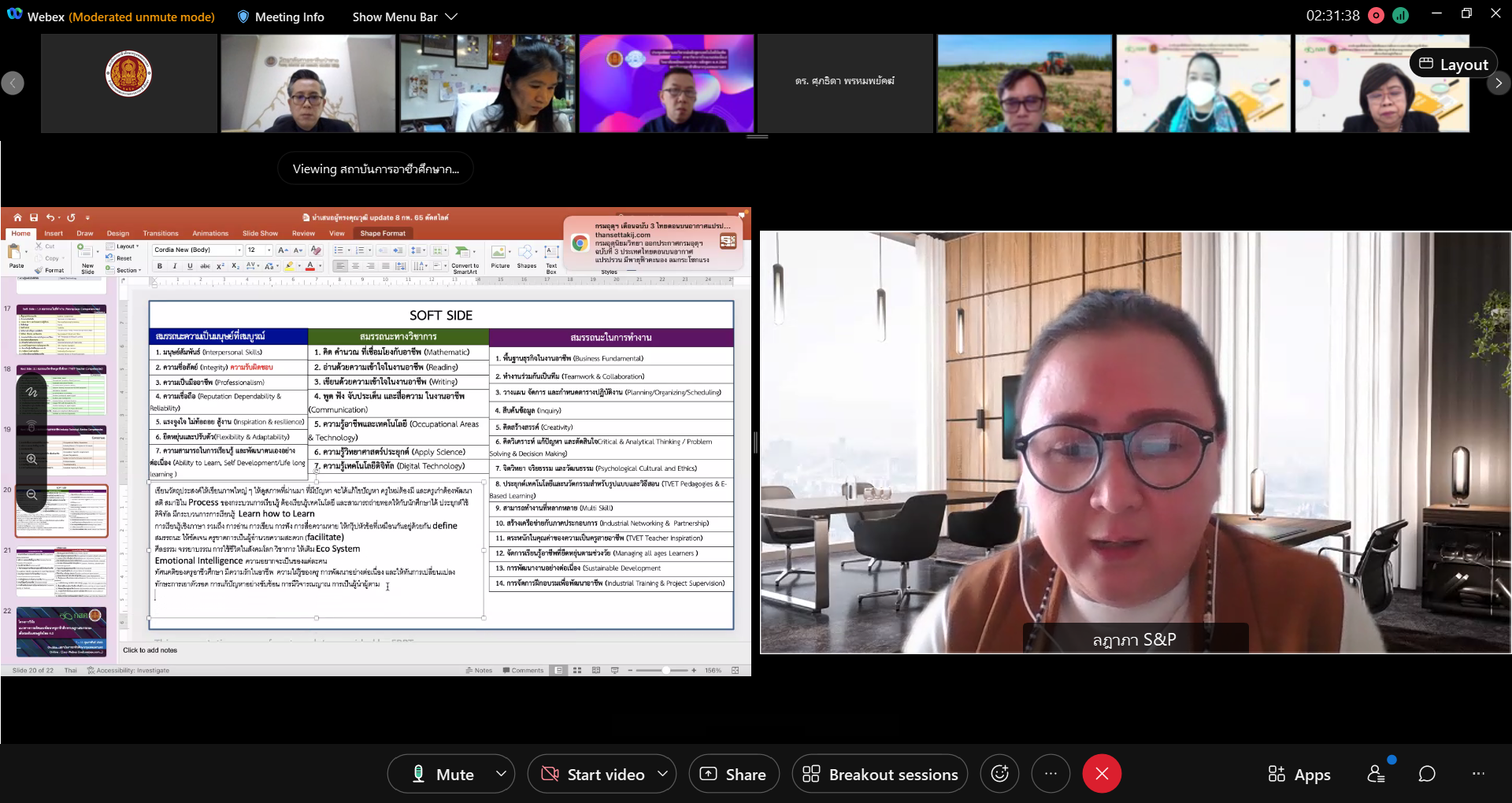
Task: Select slide 22 thumbnail
Action: pos(61,631)
